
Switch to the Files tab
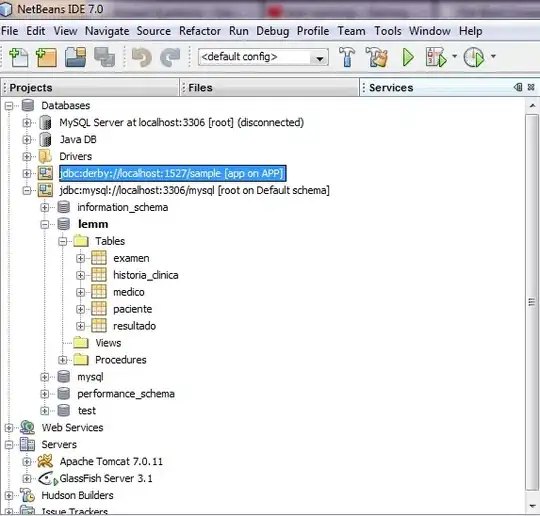pos(269,87)
